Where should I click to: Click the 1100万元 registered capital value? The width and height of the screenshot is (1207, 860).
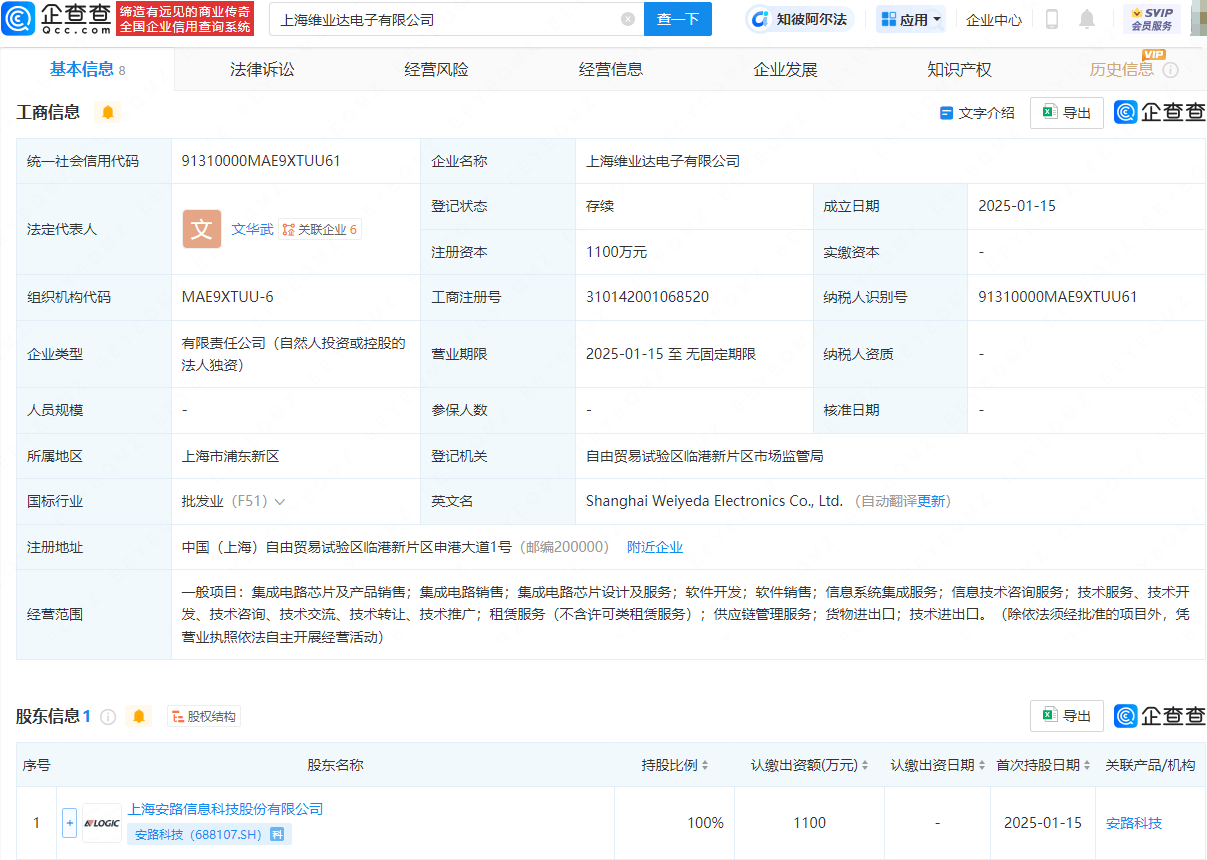(616, 252)
